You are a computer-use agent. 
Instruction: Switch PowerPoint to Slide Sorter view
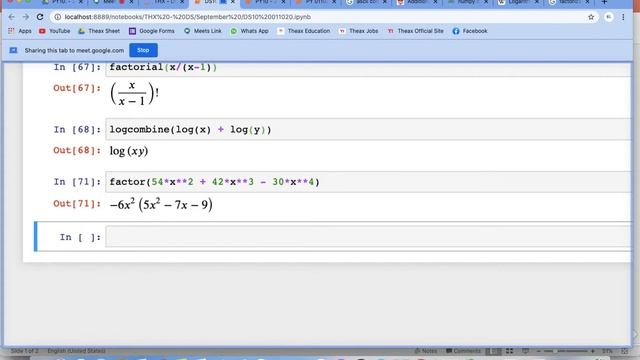(x=509, y=351)
